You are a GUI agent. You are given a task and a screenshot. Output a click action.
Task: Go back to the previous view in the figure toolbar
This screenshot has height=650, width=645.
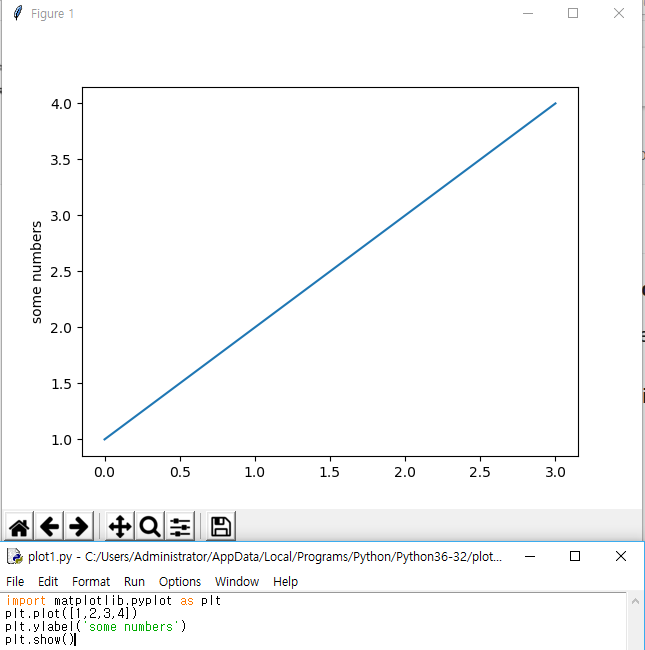tap(49, 527)
